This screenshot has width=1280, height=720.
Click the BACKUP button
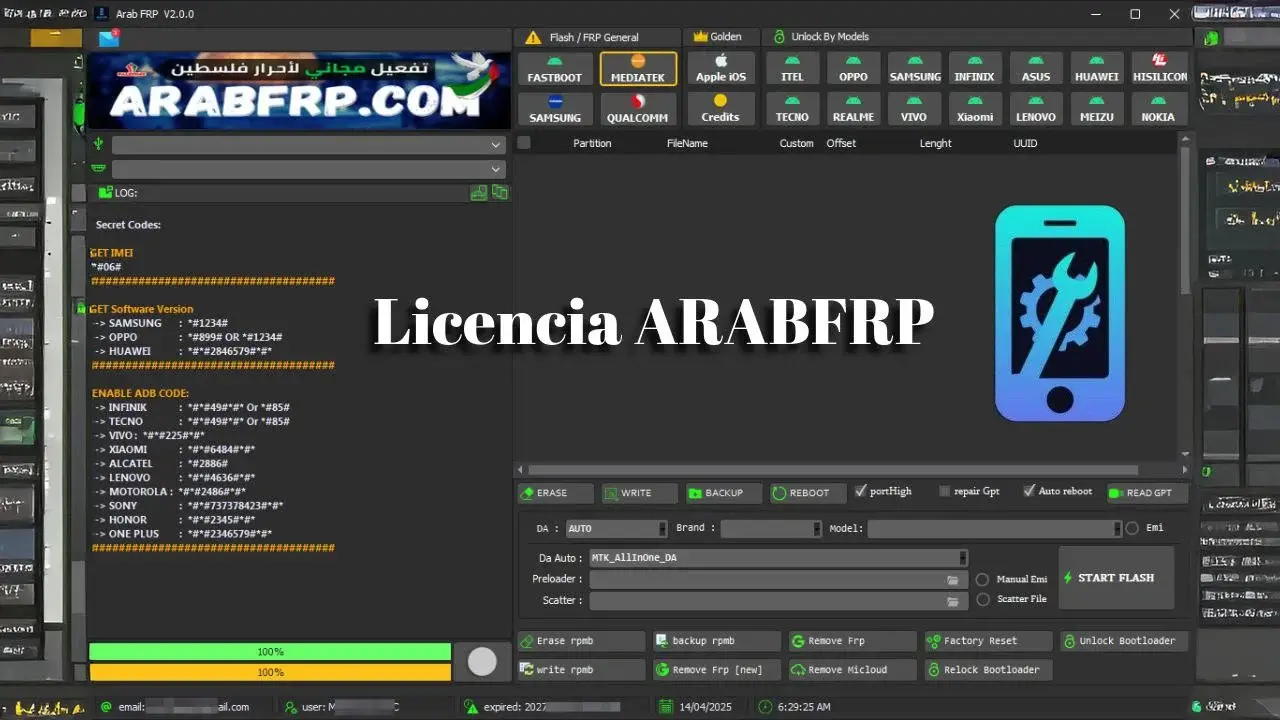[723, 493]
